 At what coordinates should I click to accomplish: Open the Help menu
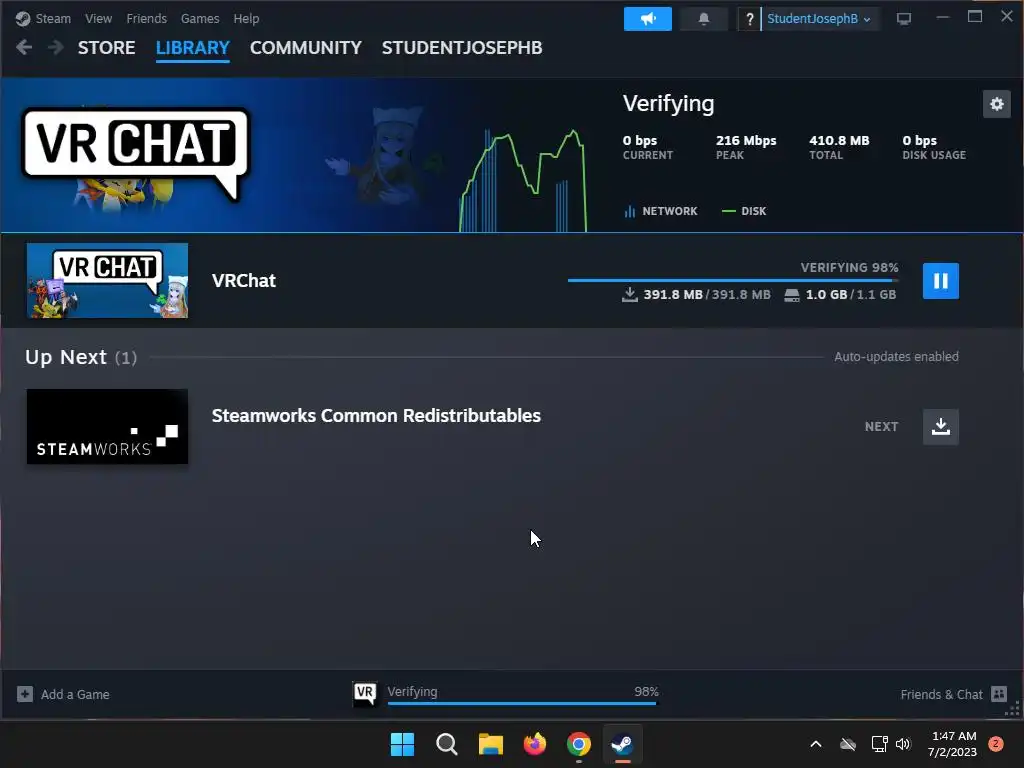click(246, 19)
